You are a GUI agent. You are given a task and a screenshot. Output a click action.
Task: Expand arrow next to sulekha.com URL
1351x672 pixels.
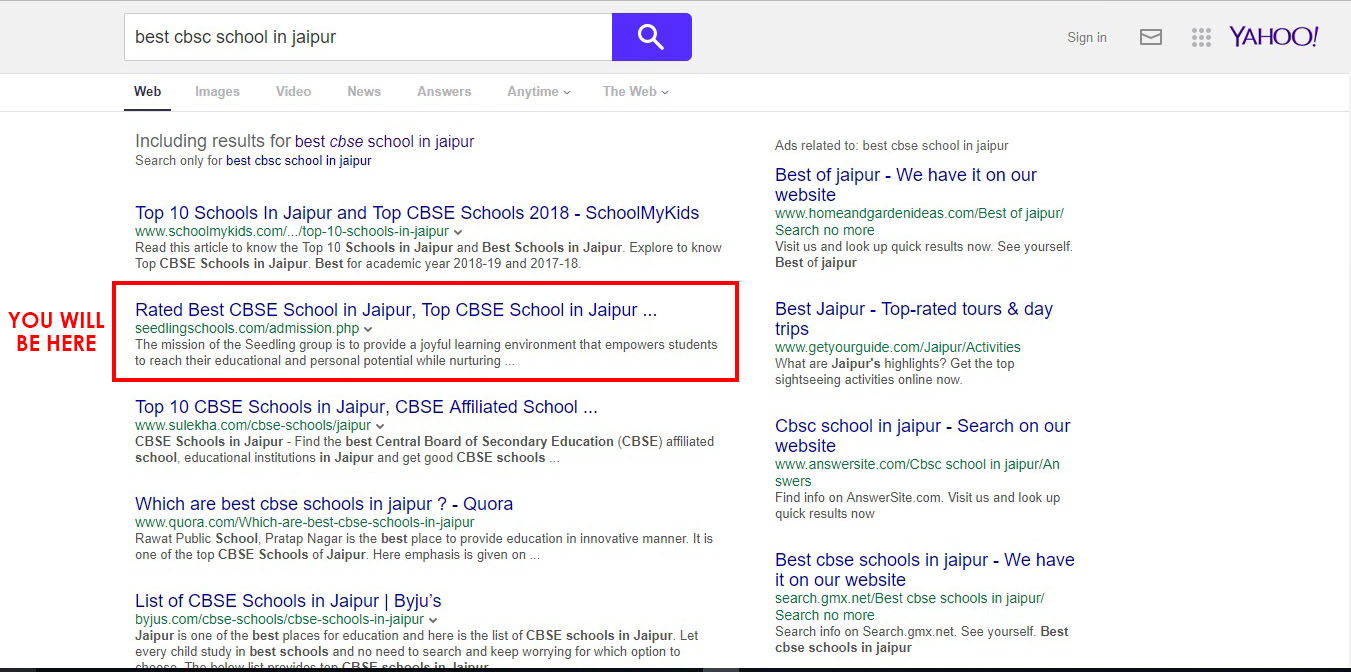pyautogui.click(x=380, y=426)
